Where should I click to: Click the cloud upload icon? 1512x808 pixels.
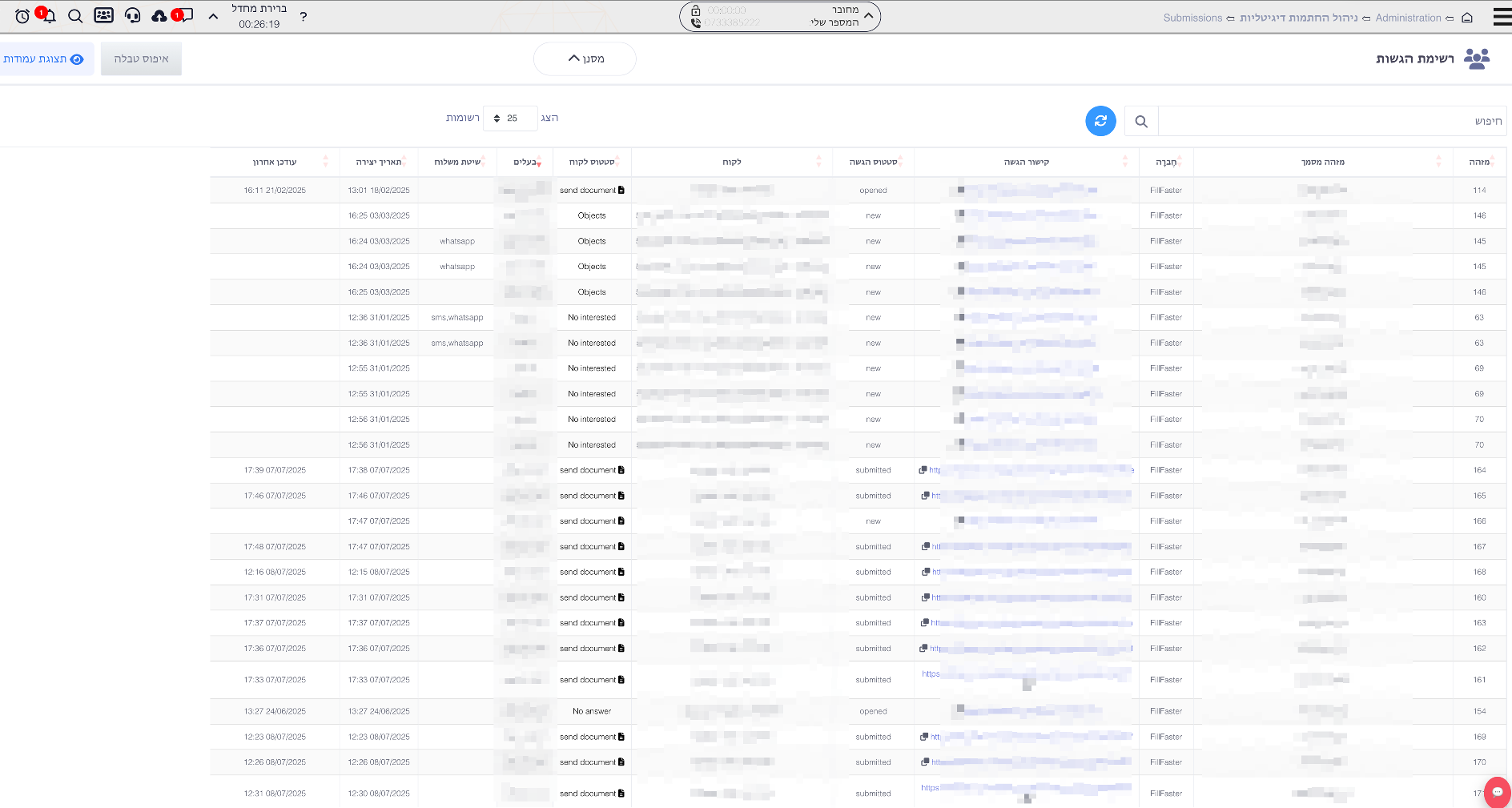point(159,16)
